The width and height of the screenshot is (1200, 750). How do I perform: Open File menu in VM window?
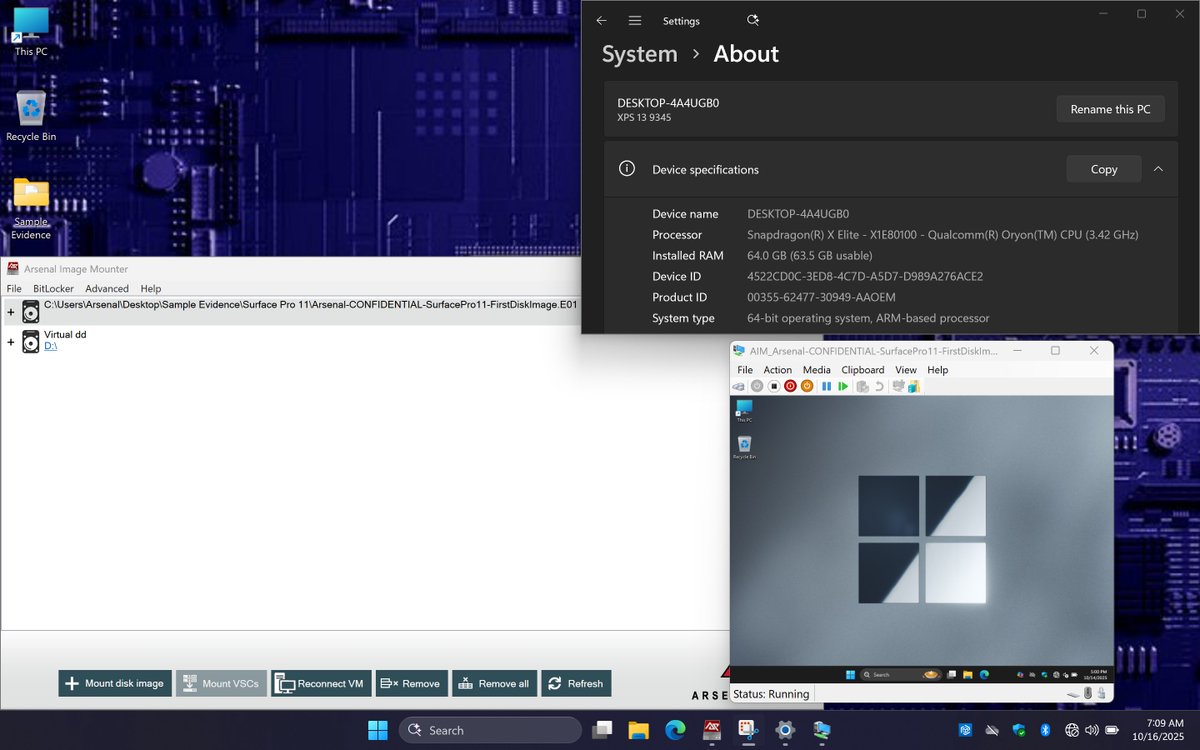[x=746, y=370]
